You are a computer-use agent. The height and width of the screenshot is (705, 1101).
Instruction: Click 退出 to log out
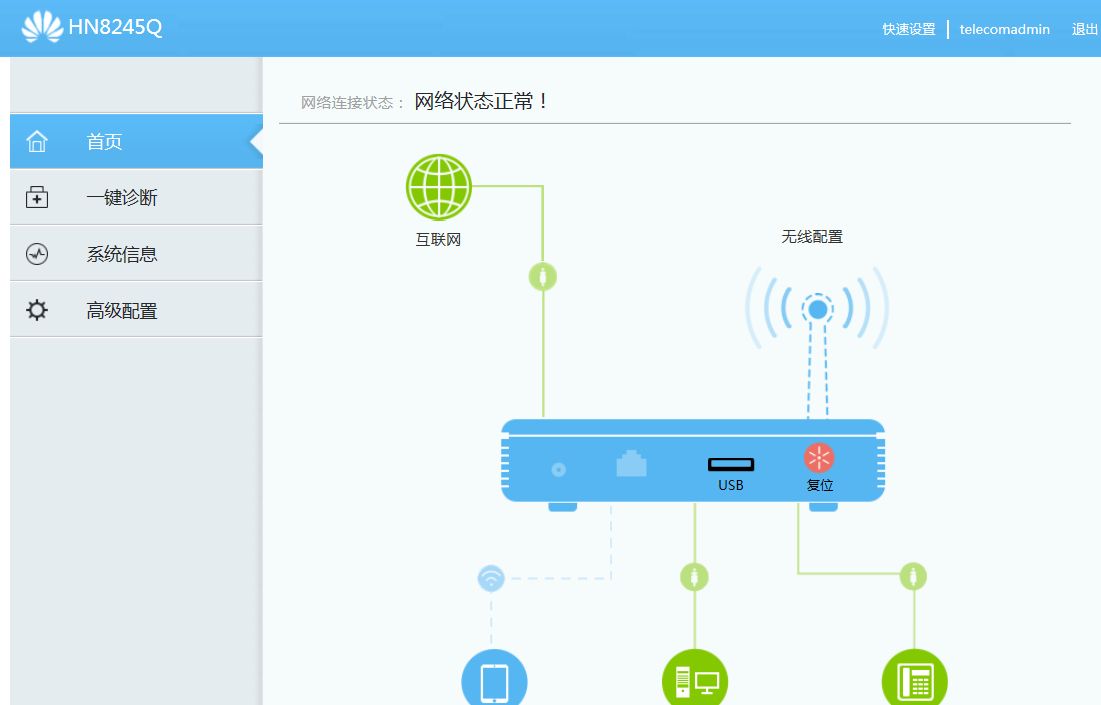tap(1084, 29)
